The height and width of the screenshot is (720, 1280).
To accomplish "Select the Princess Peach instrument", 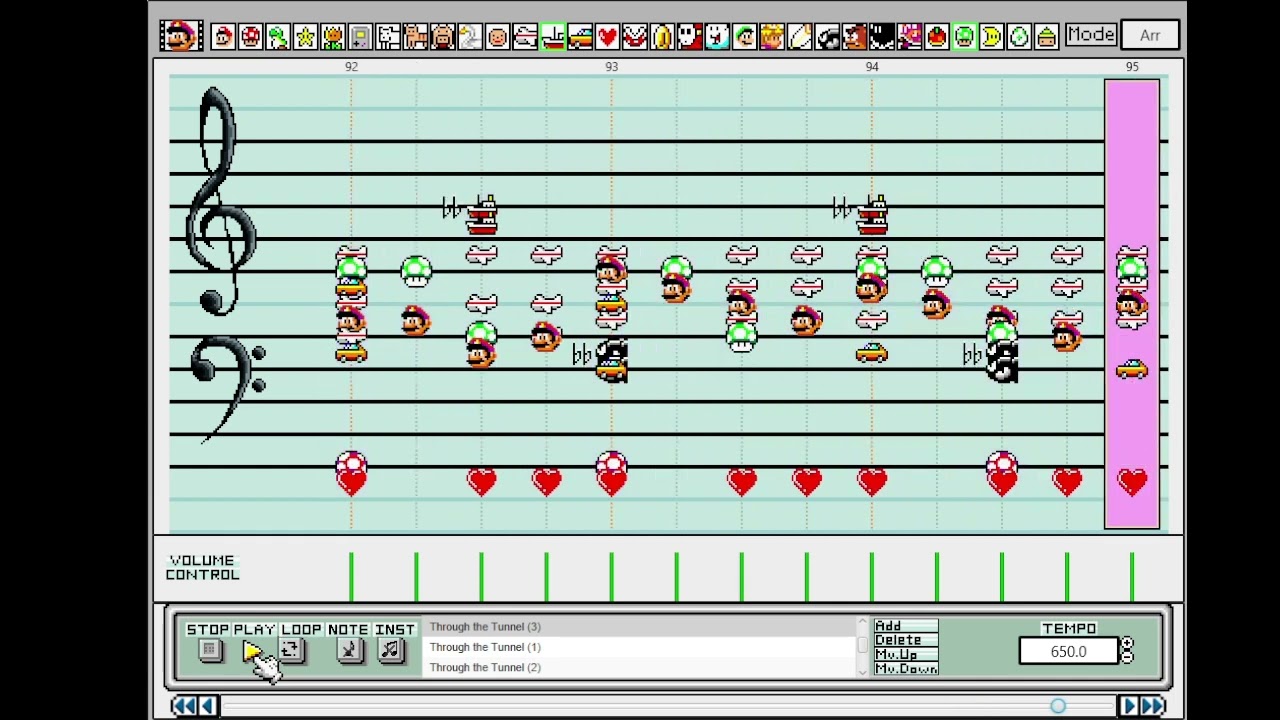I will click(771, 37).
